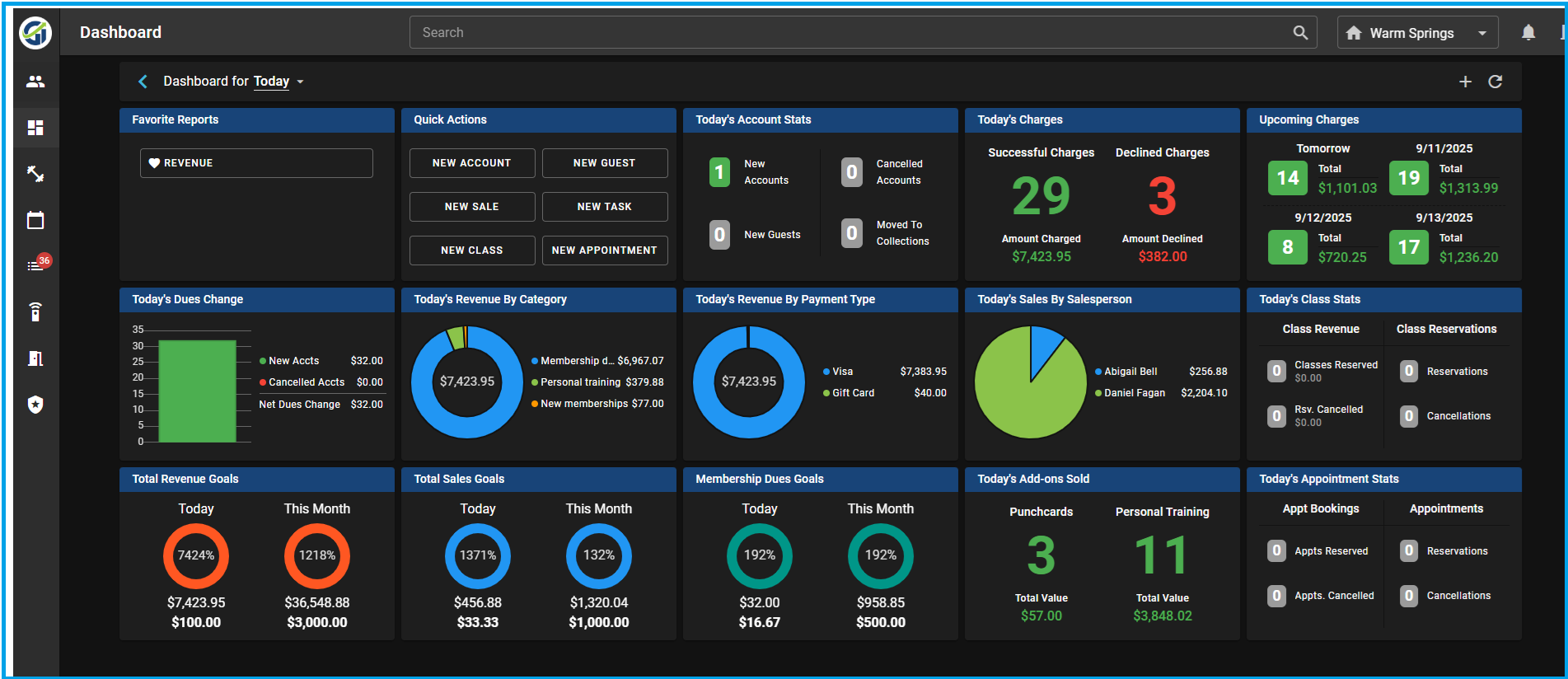
Task: Open the calendar icon in sidebar
Action: [x=35, y=220]
